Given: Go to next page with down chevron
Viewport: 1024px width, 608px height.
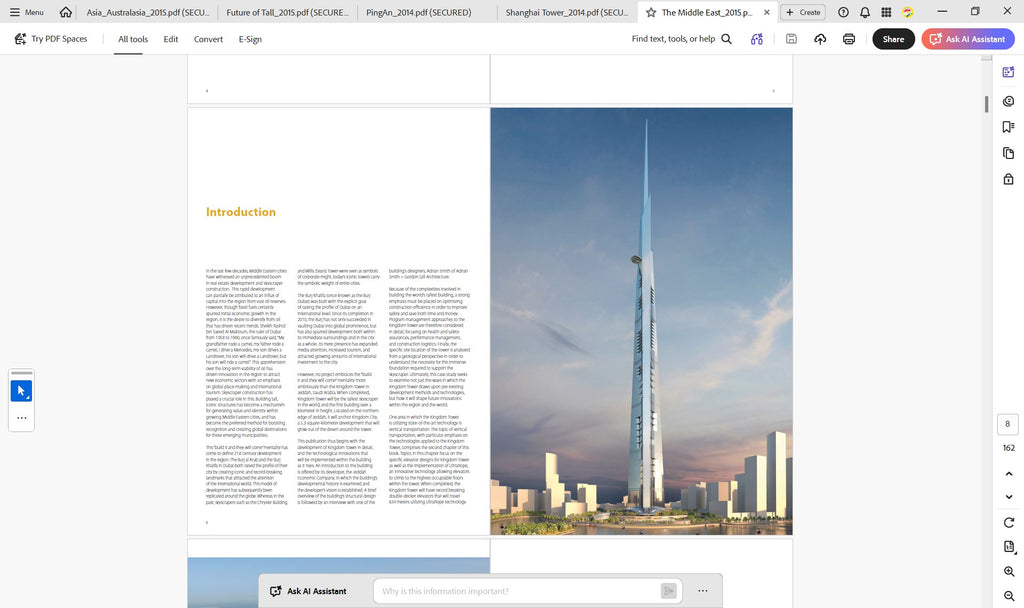Looking at the screenshot, I should [1008, 497].
